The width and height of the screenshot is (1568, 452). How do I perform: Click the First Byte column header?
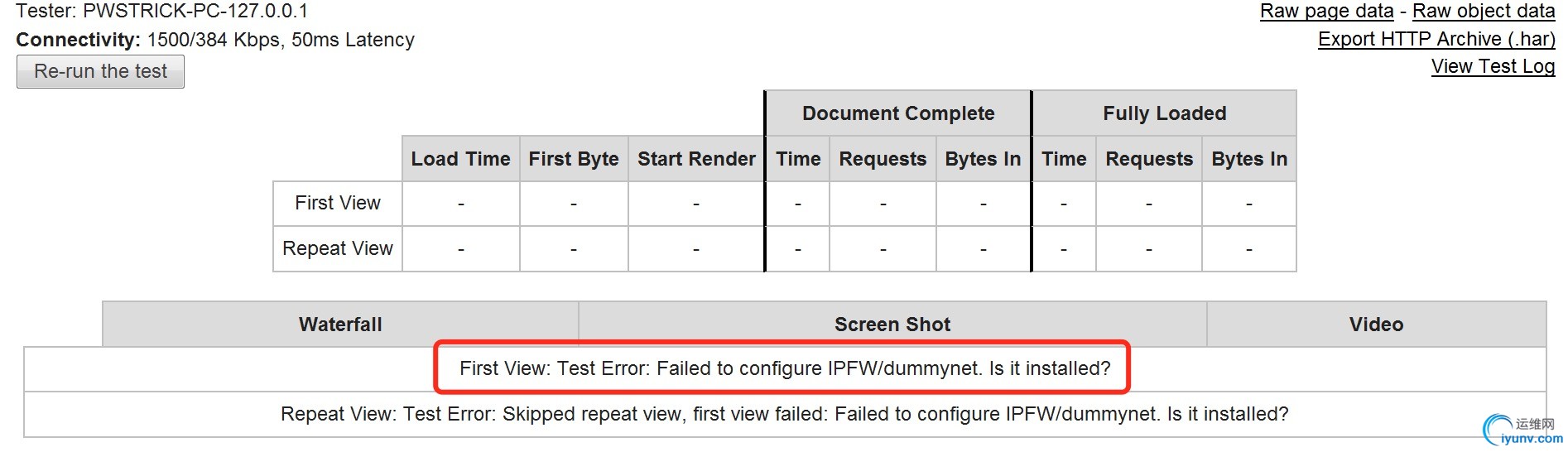coord(574,159)
